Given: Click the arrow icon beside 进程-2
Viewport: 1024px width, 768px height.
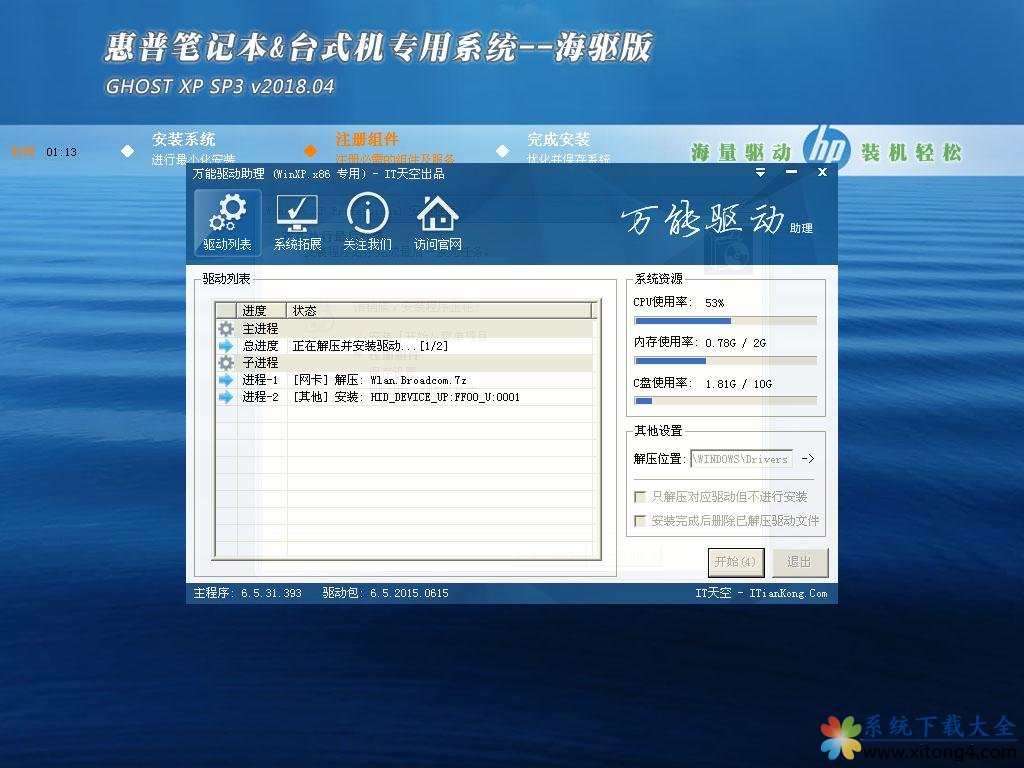Looking at the screenshot, I should (226, 396).
